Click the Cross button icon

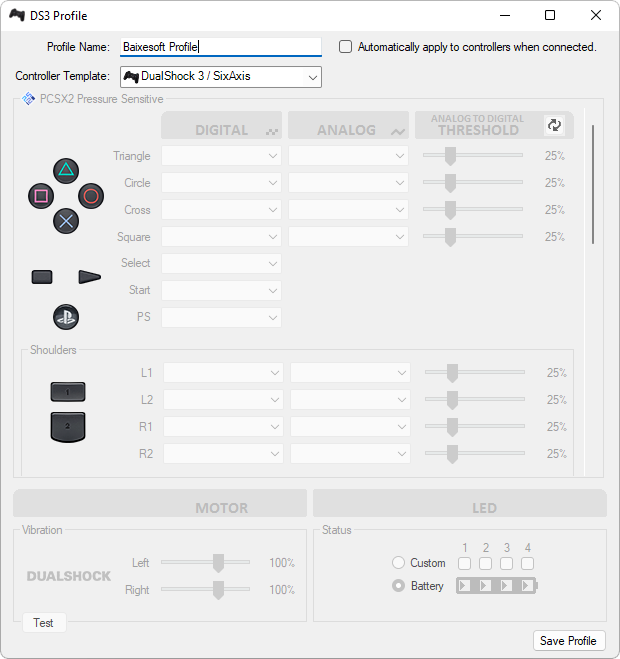[x=66, y=221]
